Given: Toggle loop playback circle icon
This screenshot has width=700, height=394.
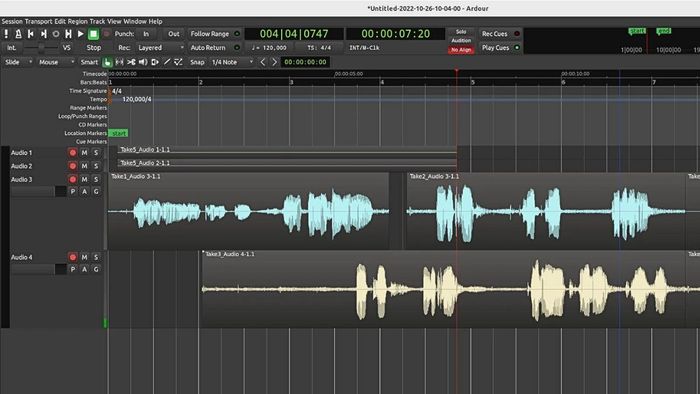Looking at the screenshot, I should (56, 34).
